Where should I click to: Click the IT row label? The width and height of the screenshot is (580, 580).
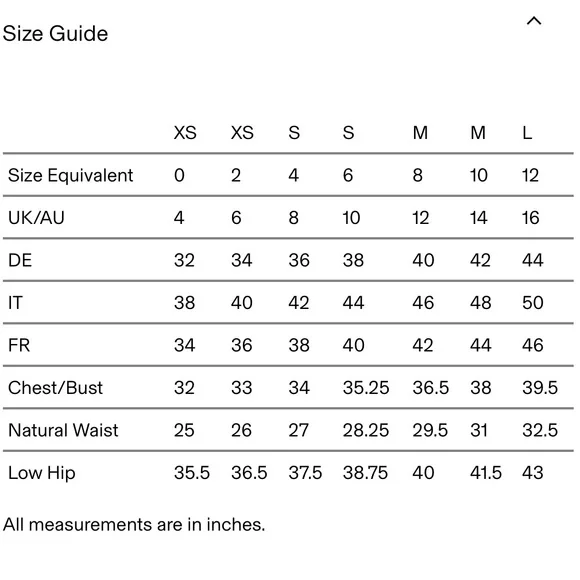[x=16, y=303]
